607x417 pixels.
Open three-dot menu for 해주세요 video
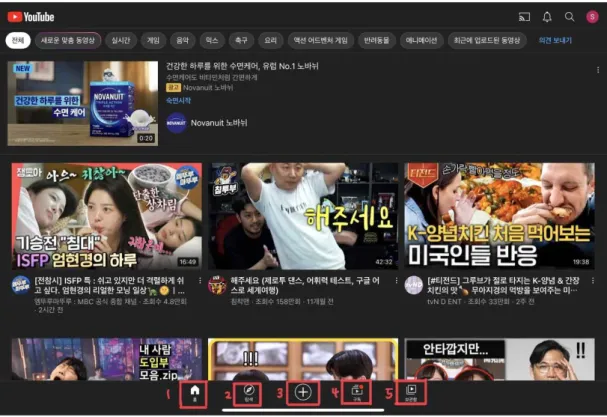396,281
